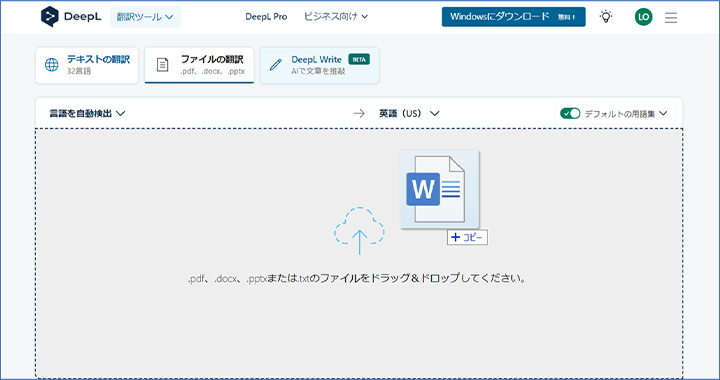
Task: Click the swap arrow between languages
Action: (x=359, y=113)
